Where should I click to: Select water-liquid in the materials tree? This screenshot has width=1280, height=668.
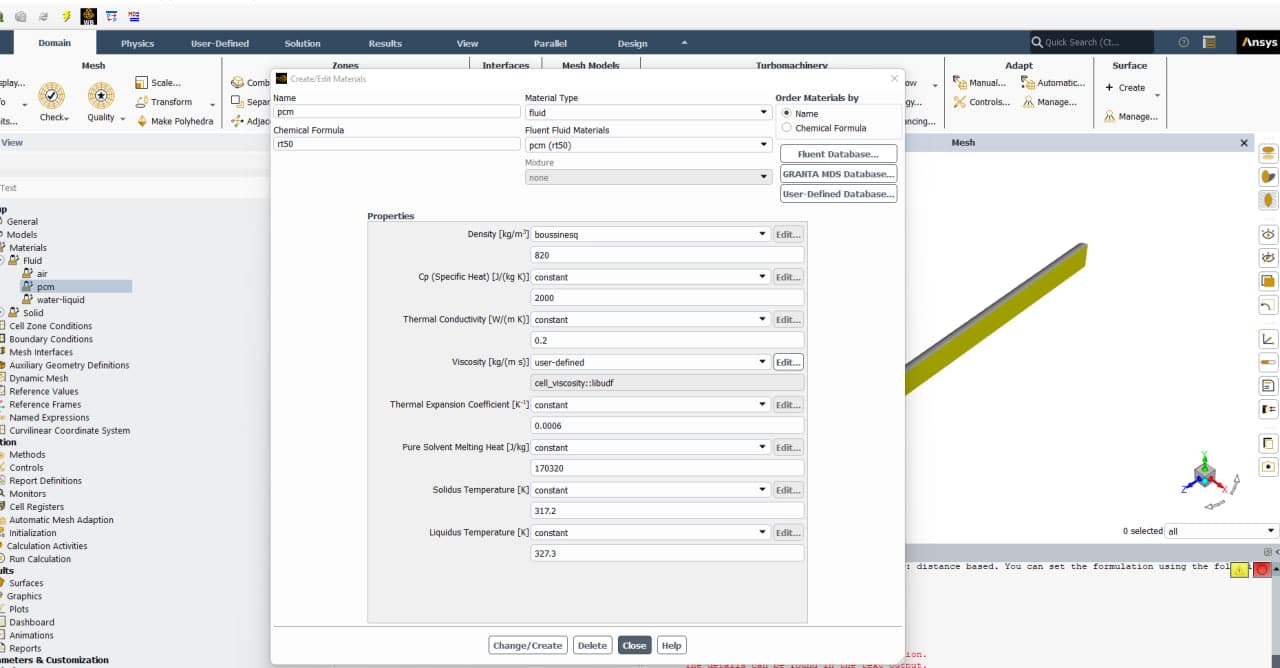tap(60, 300)
